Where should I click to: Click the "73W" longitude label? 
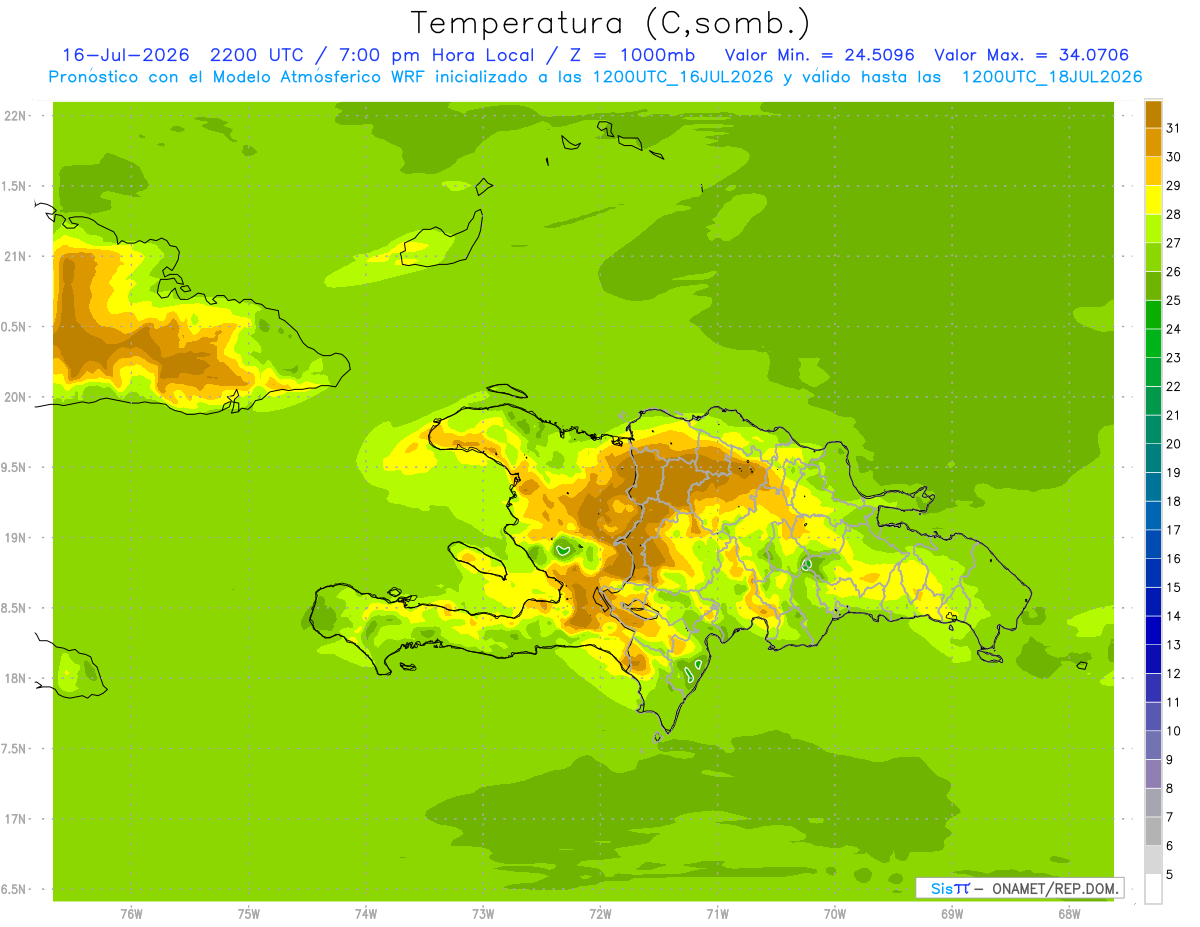tap(483, 914)
